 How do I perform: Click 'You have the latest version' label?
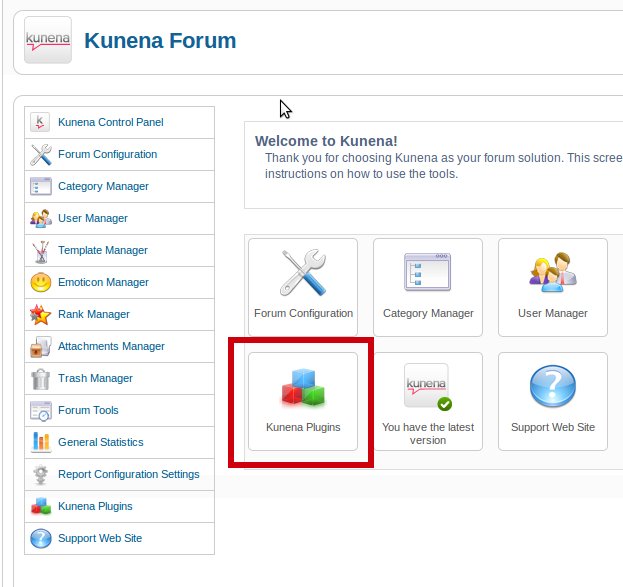pos(428,434)
